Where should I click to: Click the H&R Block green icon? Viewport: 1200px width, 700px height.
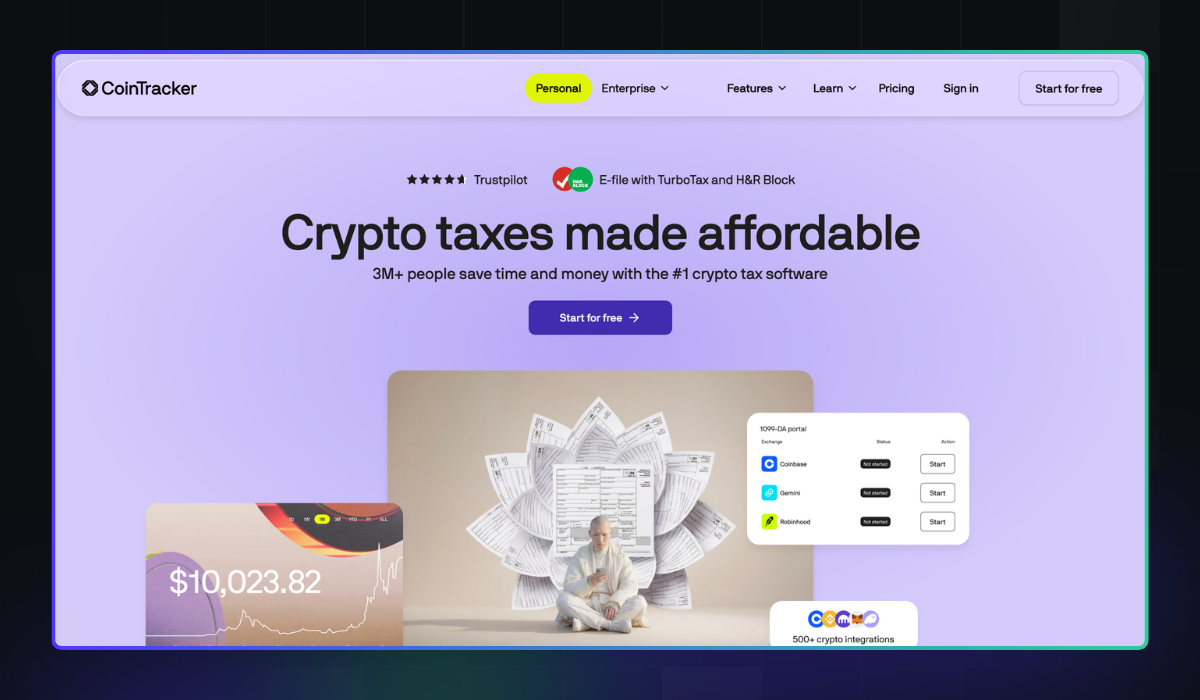(x=581, y=179)
